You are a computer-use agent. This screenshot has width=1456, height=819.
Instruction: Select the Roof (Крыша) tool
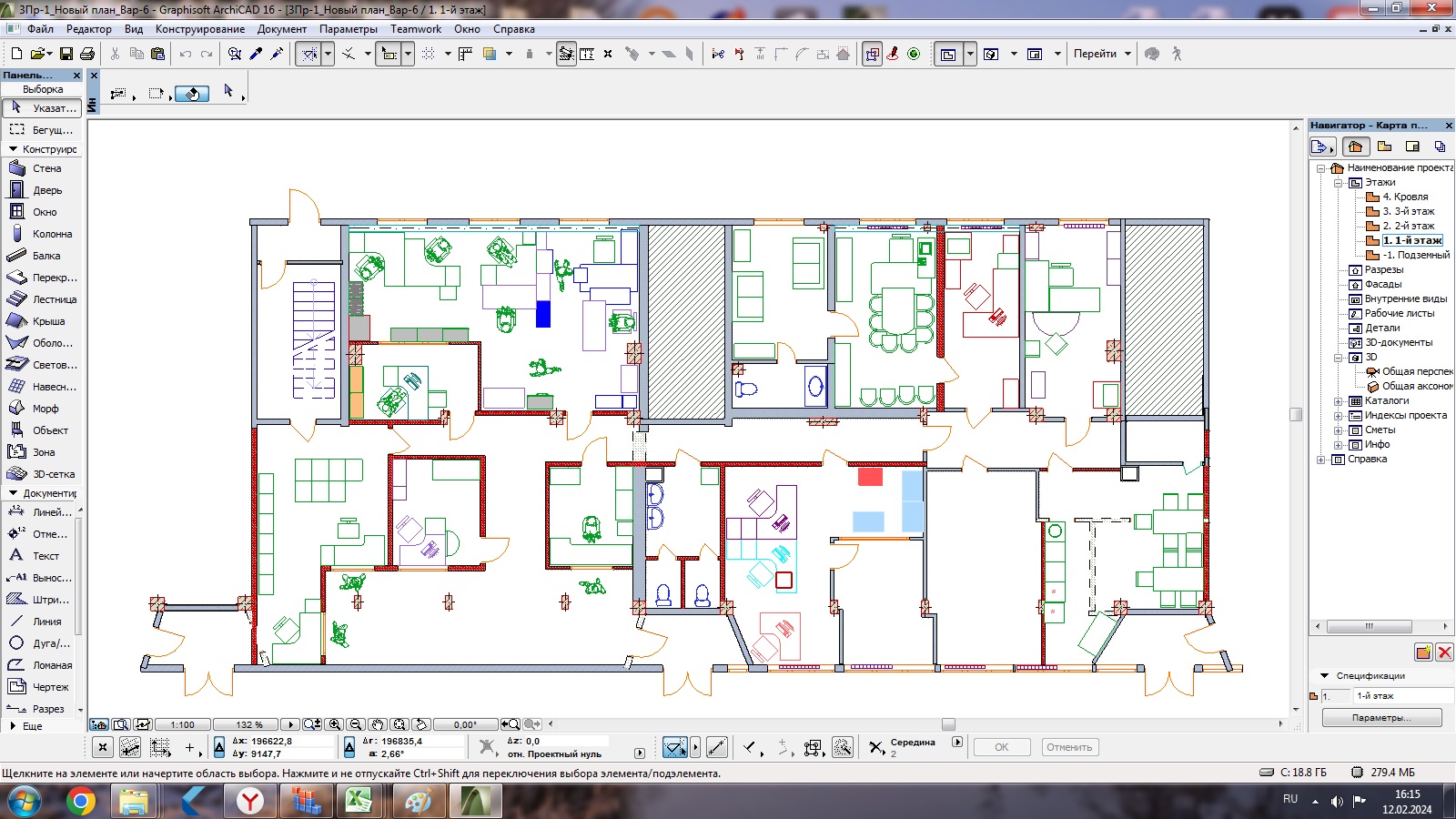[42, 321]
